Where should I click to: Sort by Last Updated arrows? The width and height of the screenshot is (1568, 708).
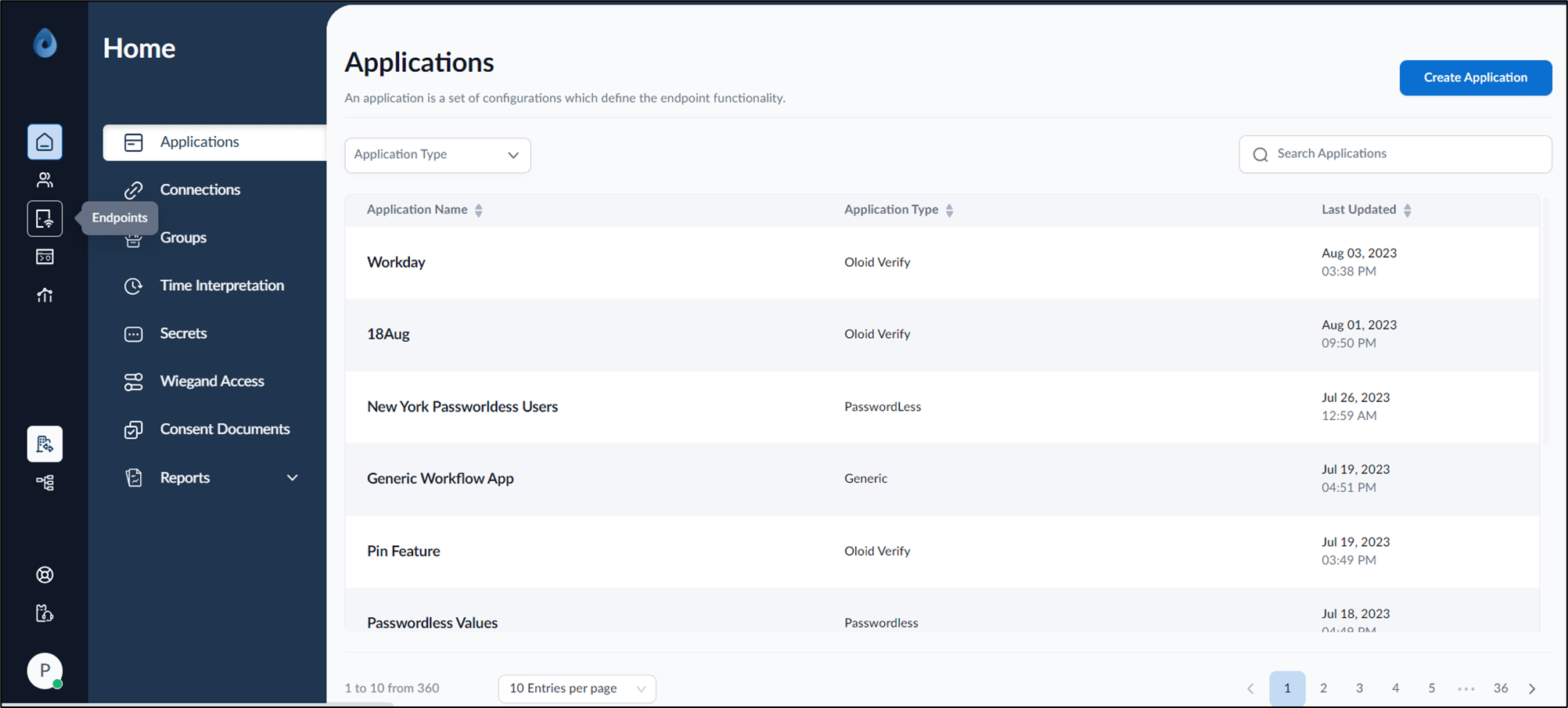point(1408,210)
